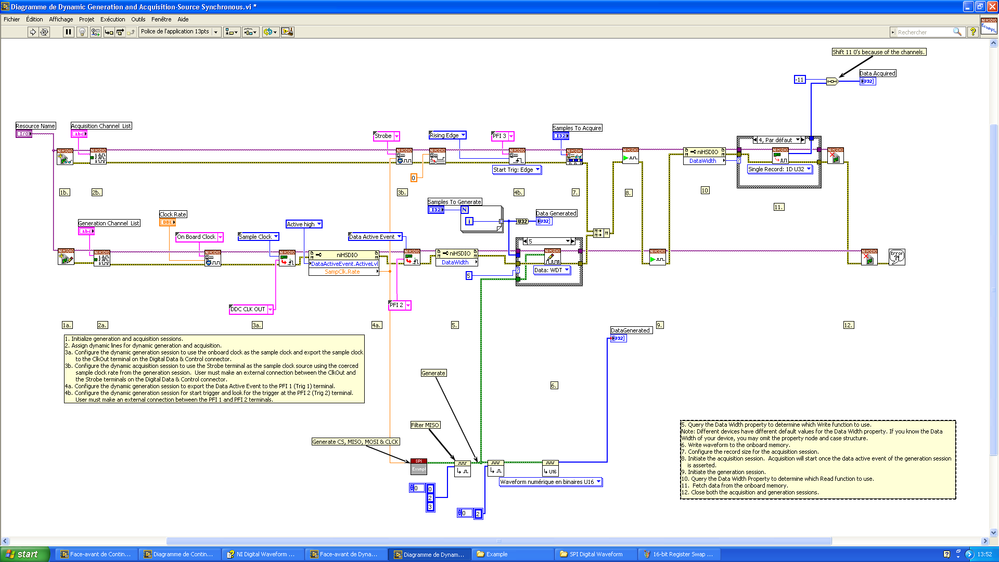Screen dimensions: 999x562
Task: Select the Init Acquisition Session node
Action: point(65,156)
